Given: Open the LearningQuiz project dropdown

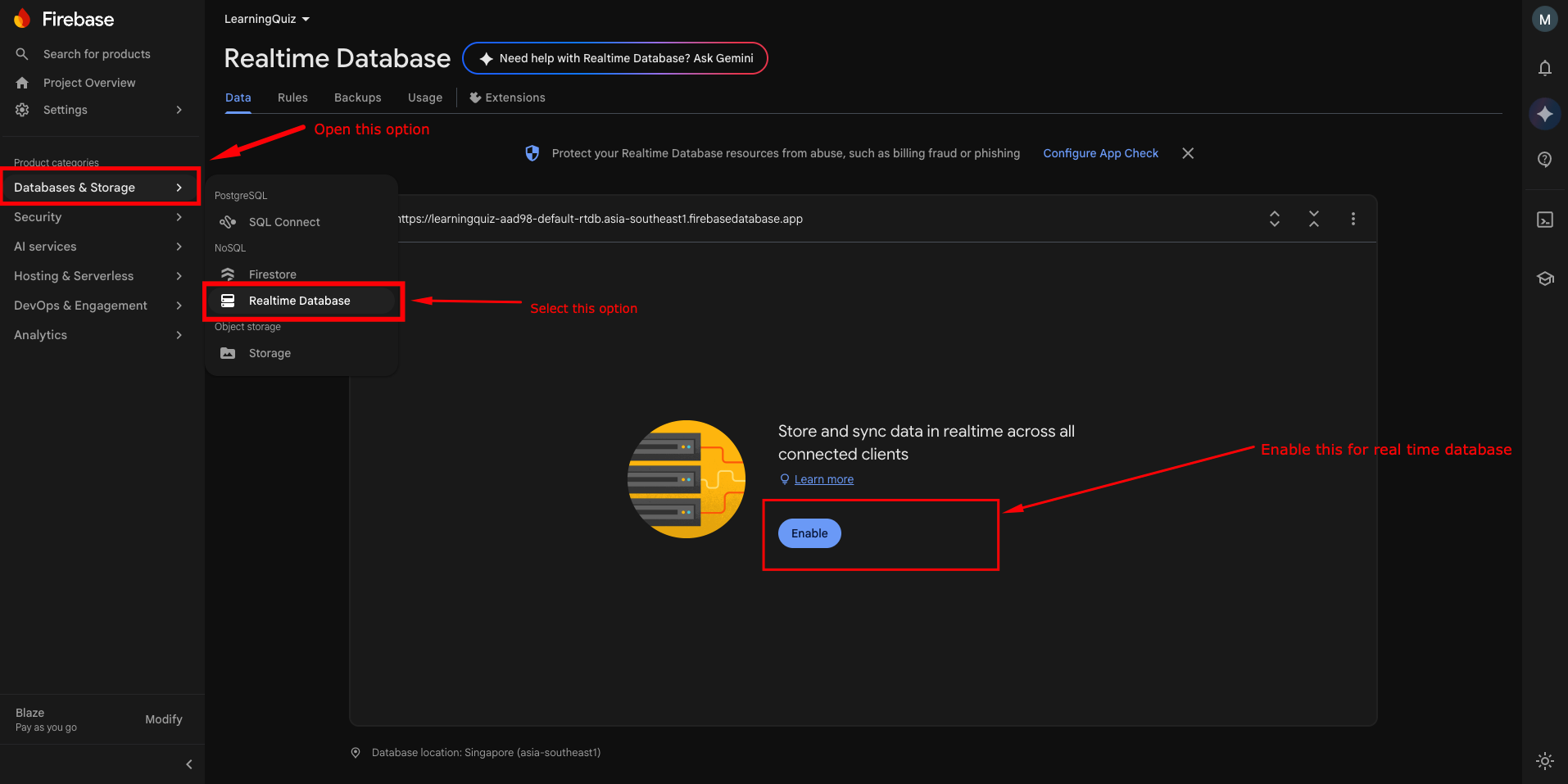Looking at the screenshot, I should pyautogui.click(x=267, y=19).
